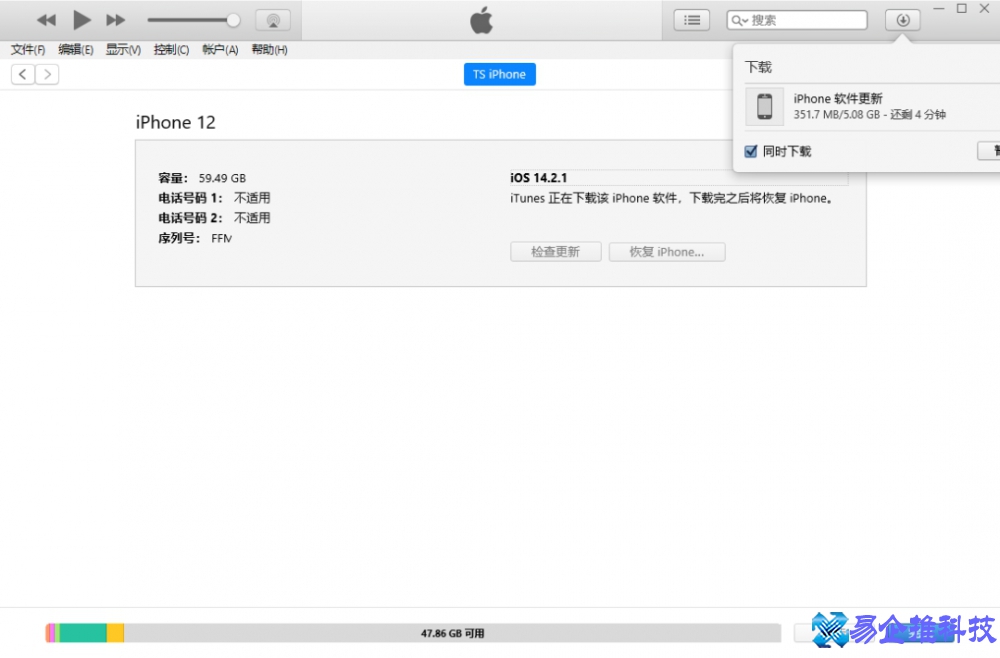
Task: Click the Apple logo in the status display
Action: pyautogui.click(x=481, y=19)
